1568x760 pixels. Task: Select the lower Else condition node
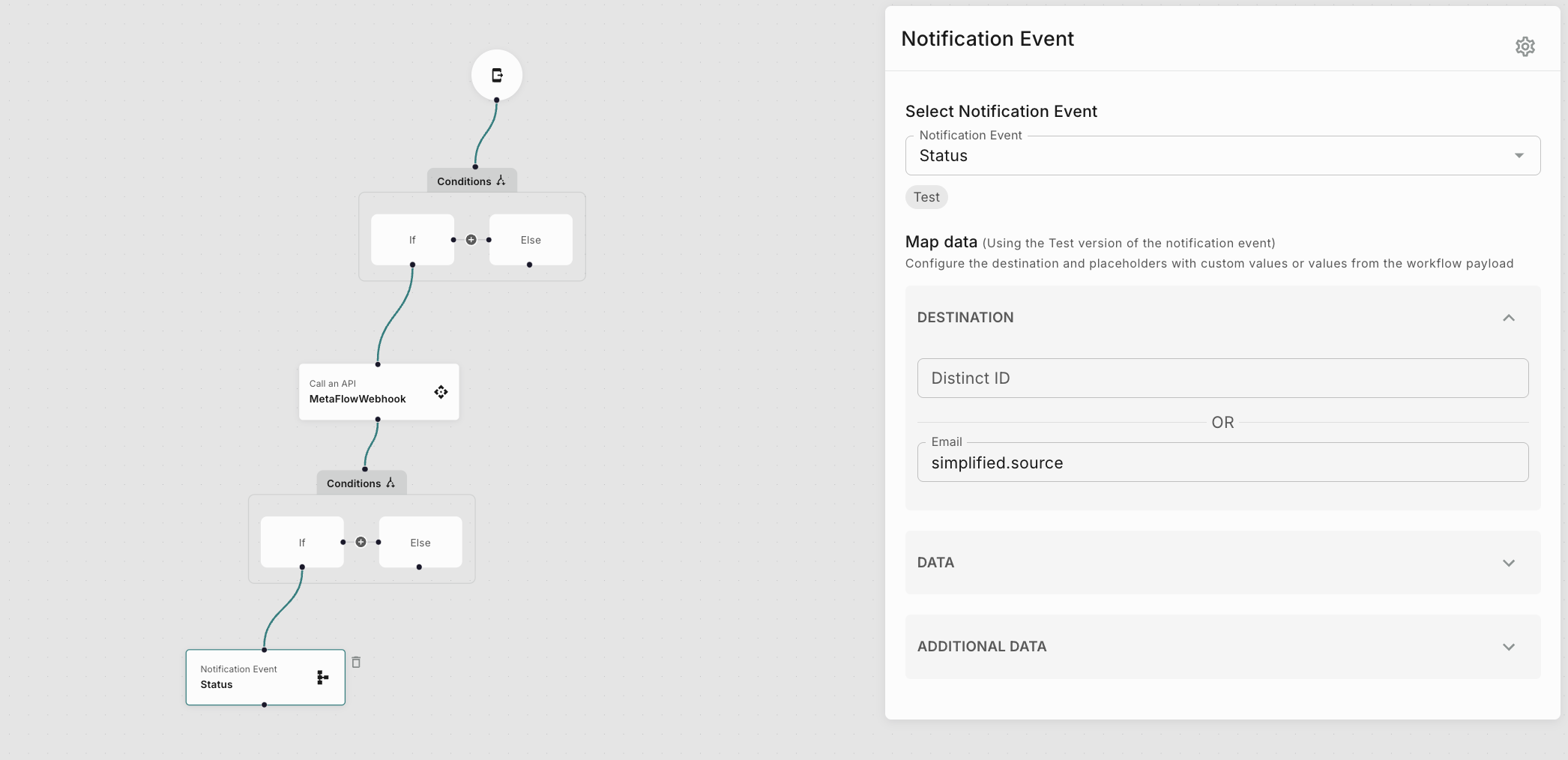tap(420, 542)
